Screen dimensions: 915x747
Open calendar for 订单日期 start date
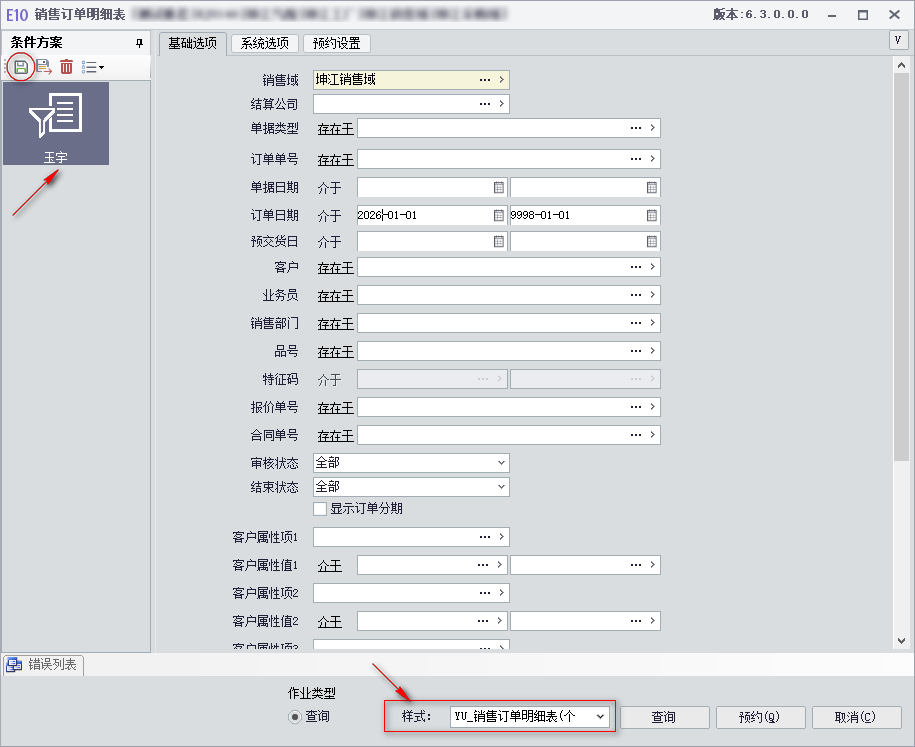coord(499,215)
